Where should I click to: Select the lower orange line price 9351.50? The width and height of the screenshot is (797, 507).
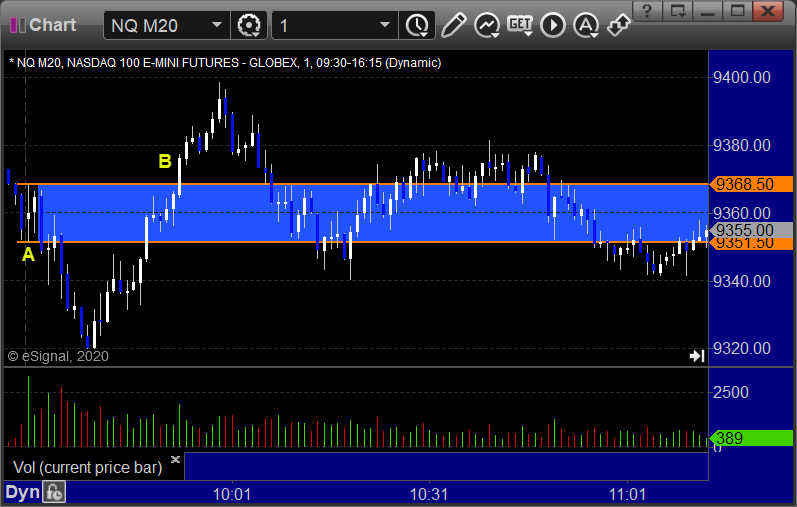click(751, 244)
